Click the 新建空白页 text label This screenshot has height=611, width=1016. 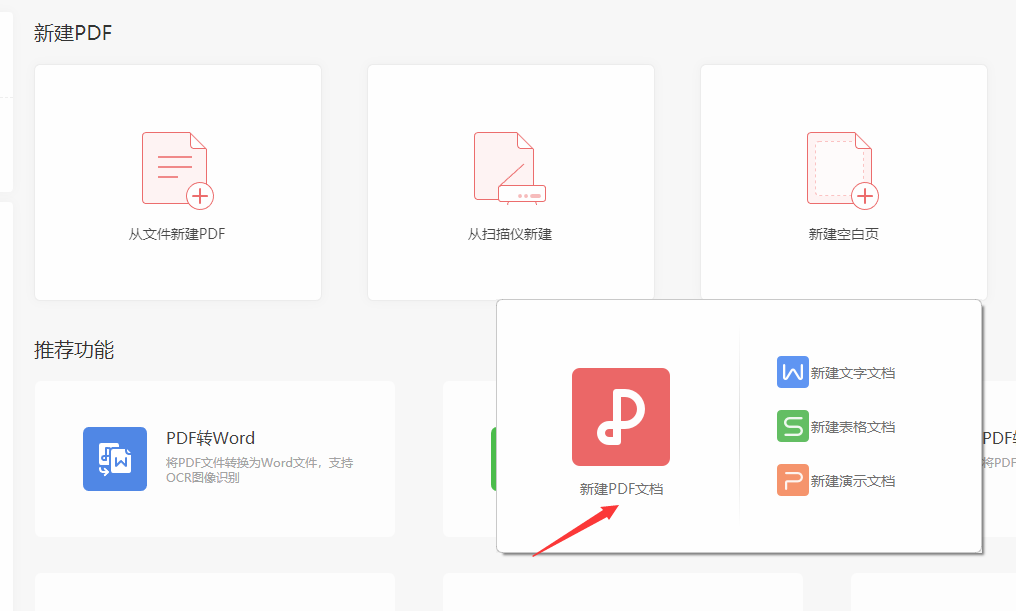coord(843,235)
